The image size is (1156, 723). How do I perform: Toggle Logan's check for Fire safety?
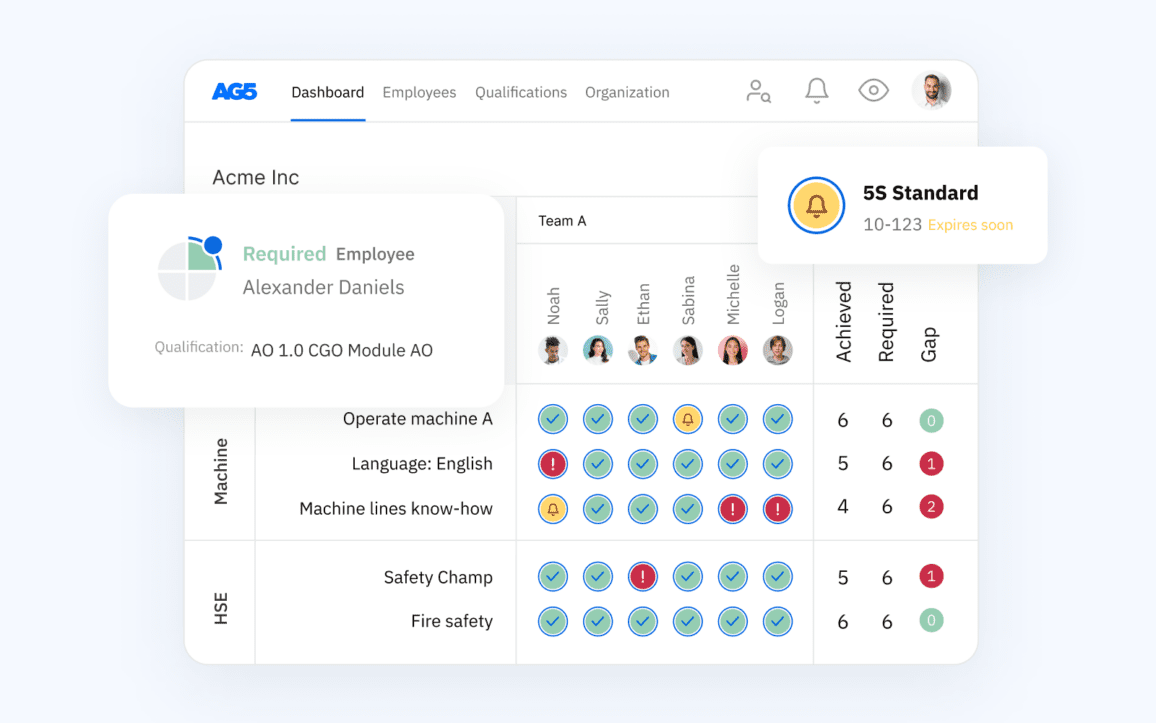pyautogui.click(x=778, y=621)
